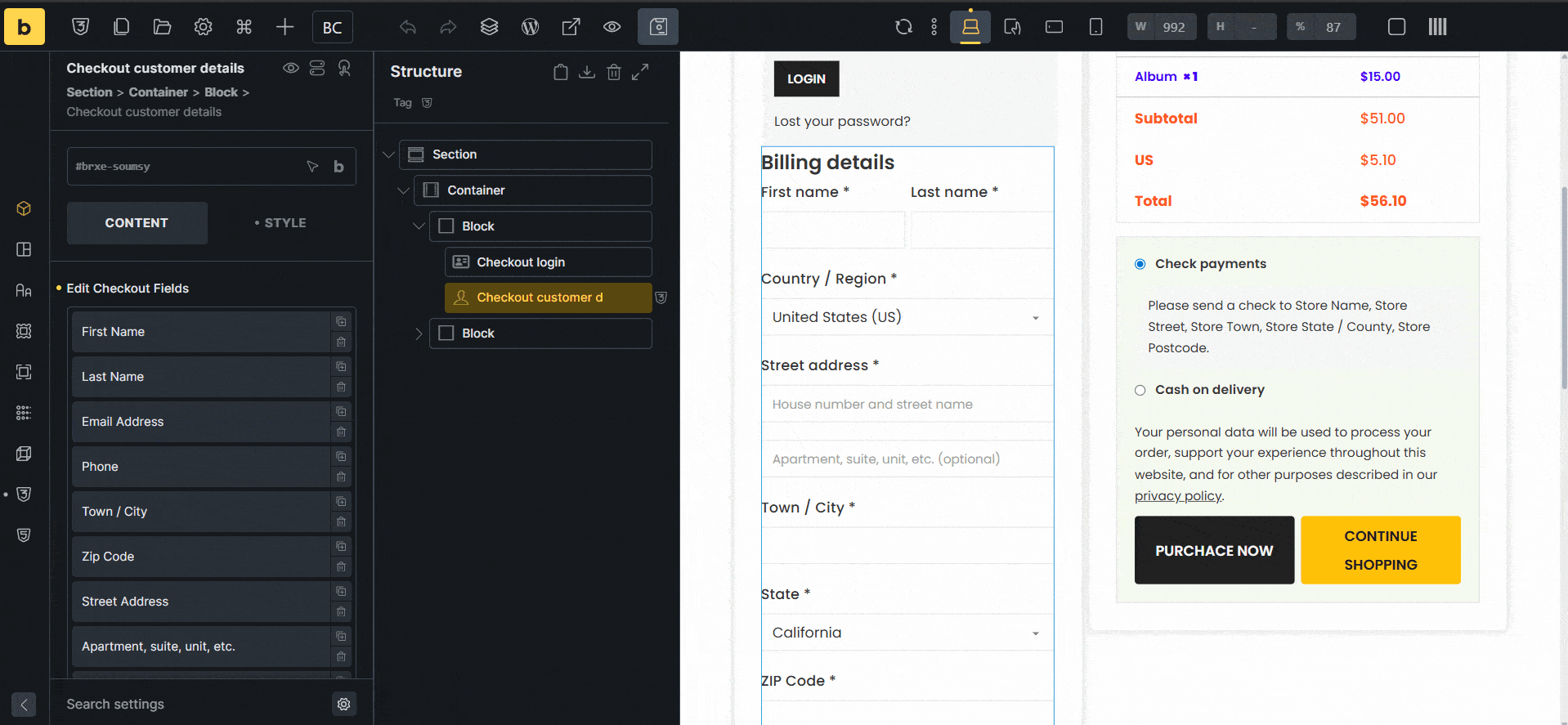Collapse the panel with the left arrow

tap(24, 705)
